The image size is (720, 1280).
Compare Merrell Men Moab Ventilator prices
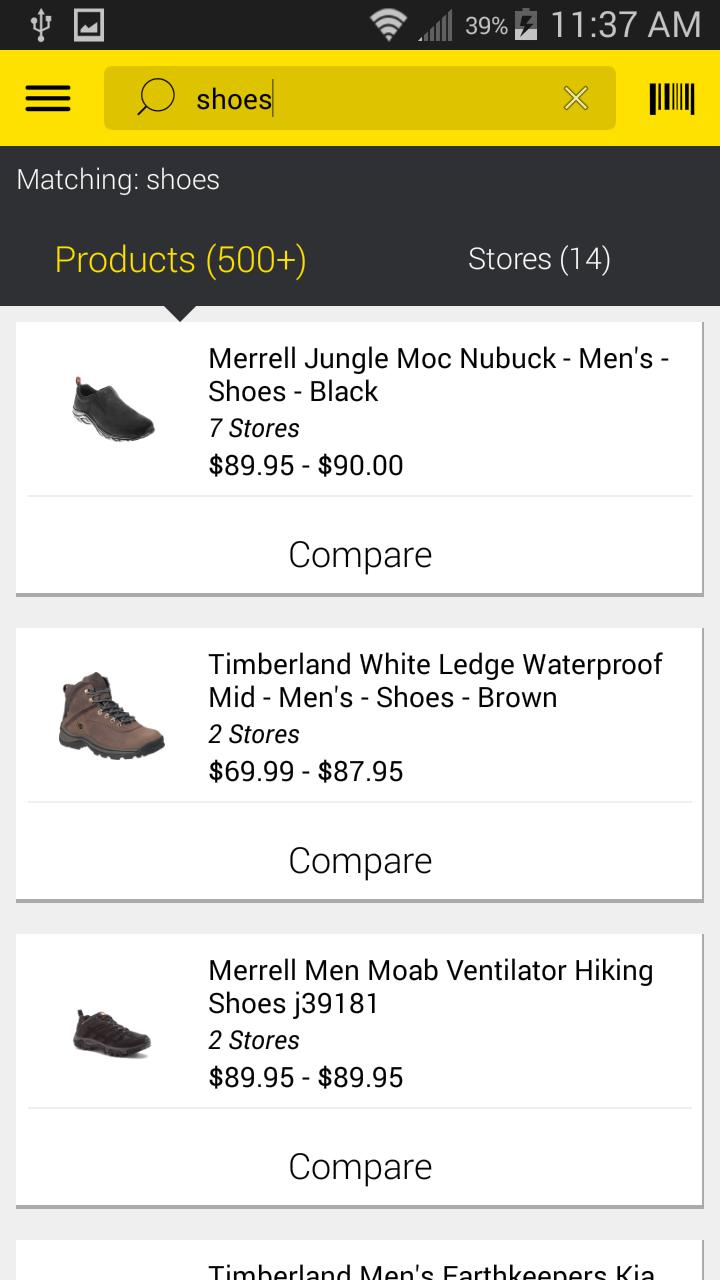tap(360, 1167)
